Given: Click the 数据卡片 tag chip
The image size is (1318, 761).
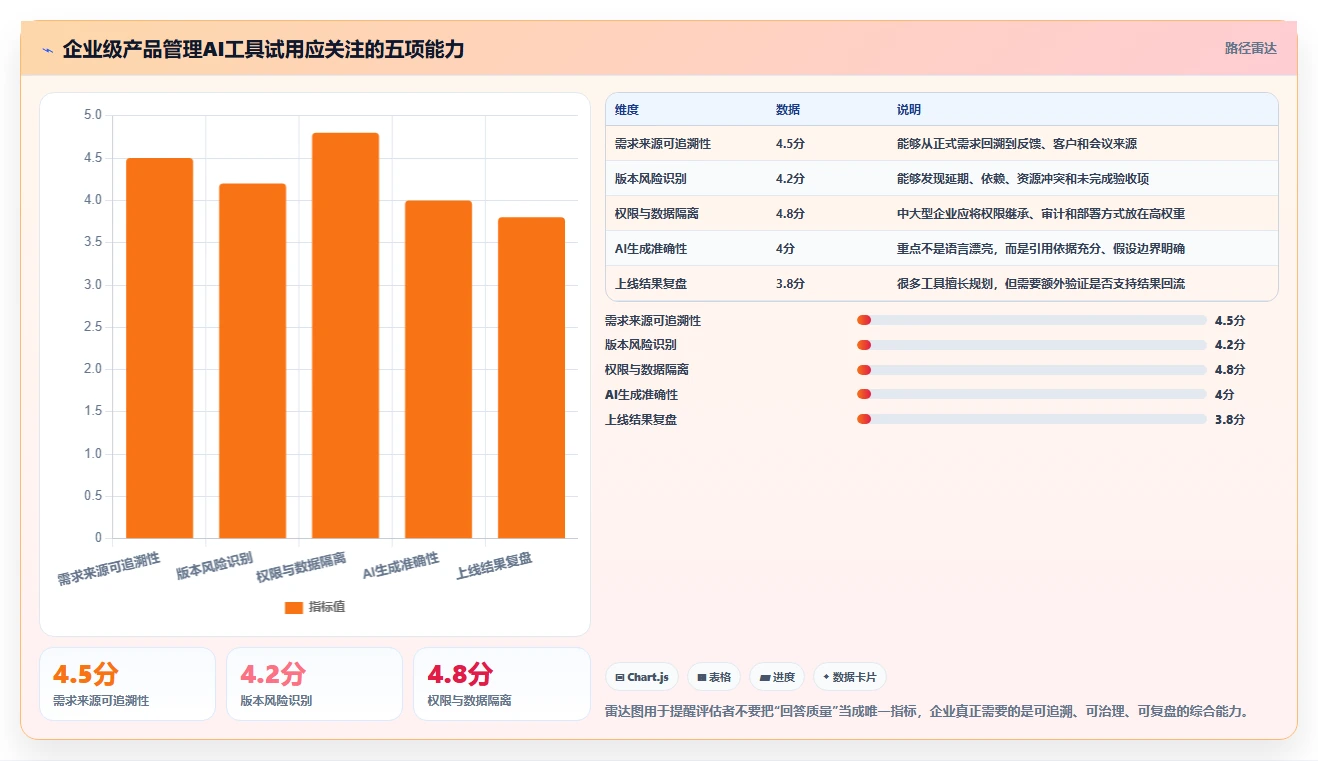Looking at the screenshot, I should pyautogui.click(x=850, y=677).
